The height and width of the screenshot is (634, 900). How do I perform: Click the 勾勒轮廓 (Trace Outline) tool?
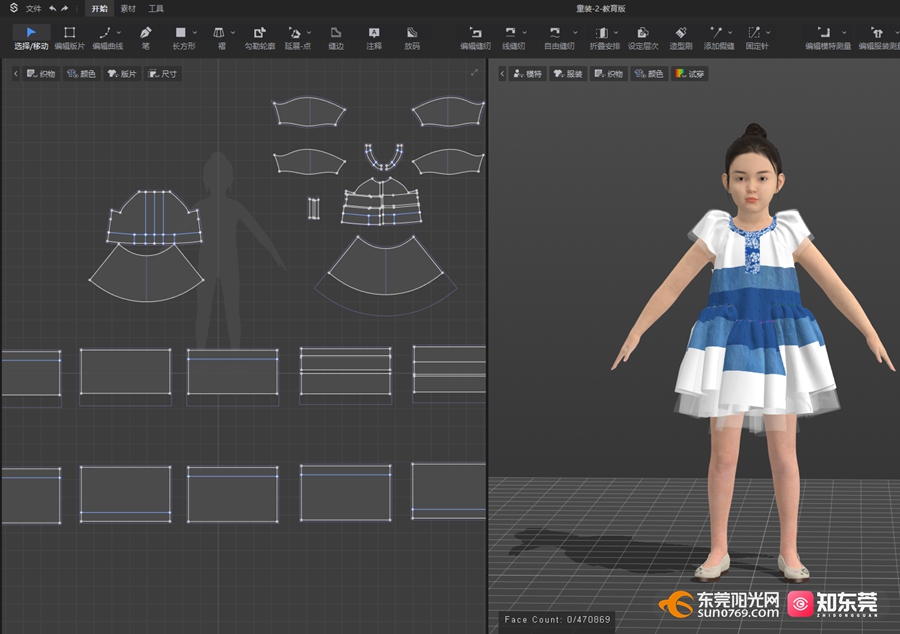coord(260,38)
